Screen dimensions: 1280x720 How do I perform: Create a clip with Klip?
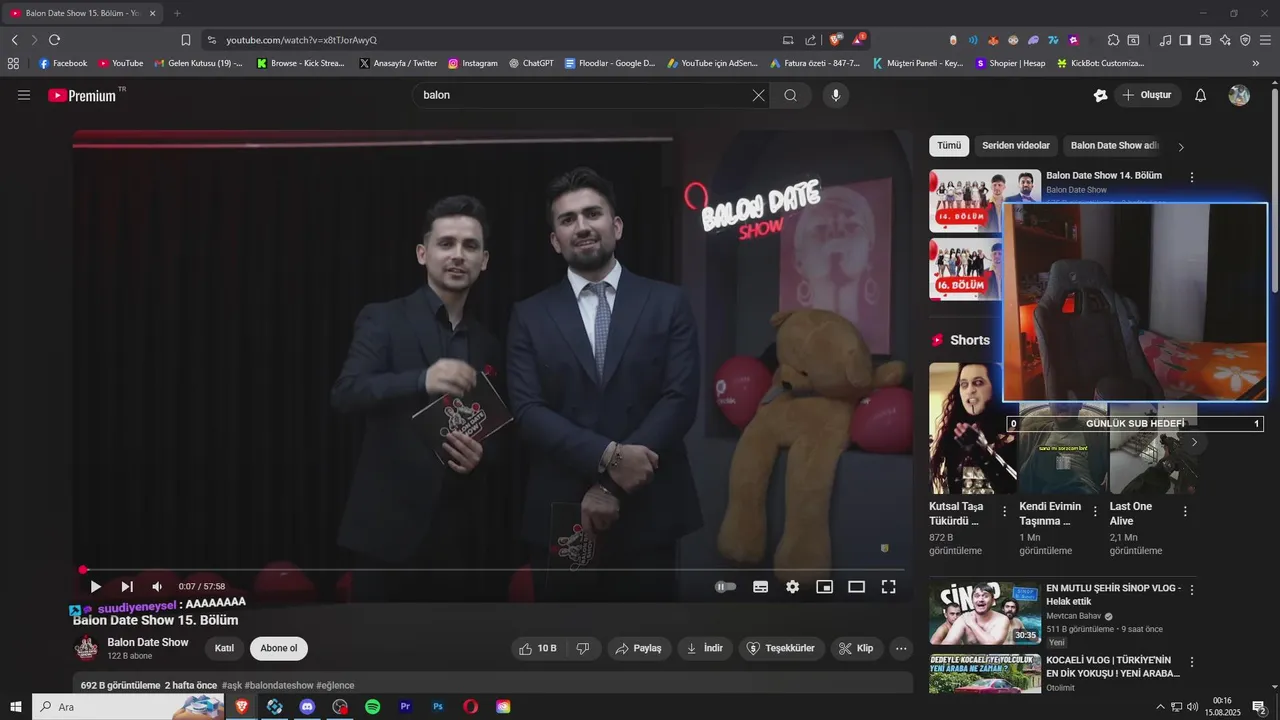pyautogui.click(x=856, y=648)
